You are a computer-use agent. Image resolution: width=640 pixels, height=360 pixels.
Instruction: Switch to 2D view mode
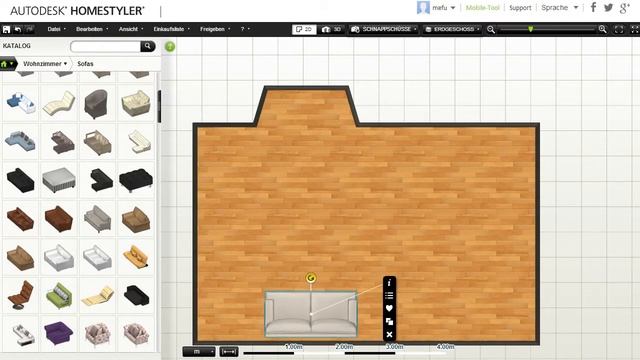[x=304, y=29]
